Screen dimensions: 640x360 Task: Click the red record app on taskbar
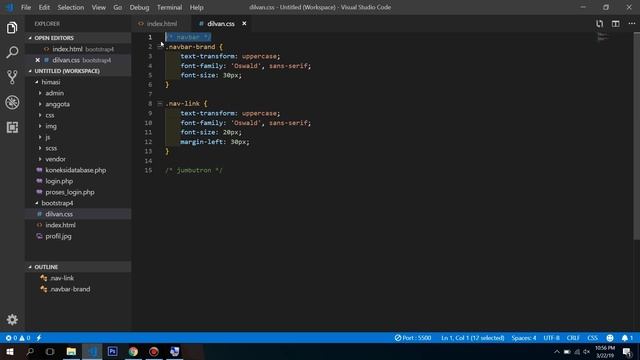click(153, 351)
